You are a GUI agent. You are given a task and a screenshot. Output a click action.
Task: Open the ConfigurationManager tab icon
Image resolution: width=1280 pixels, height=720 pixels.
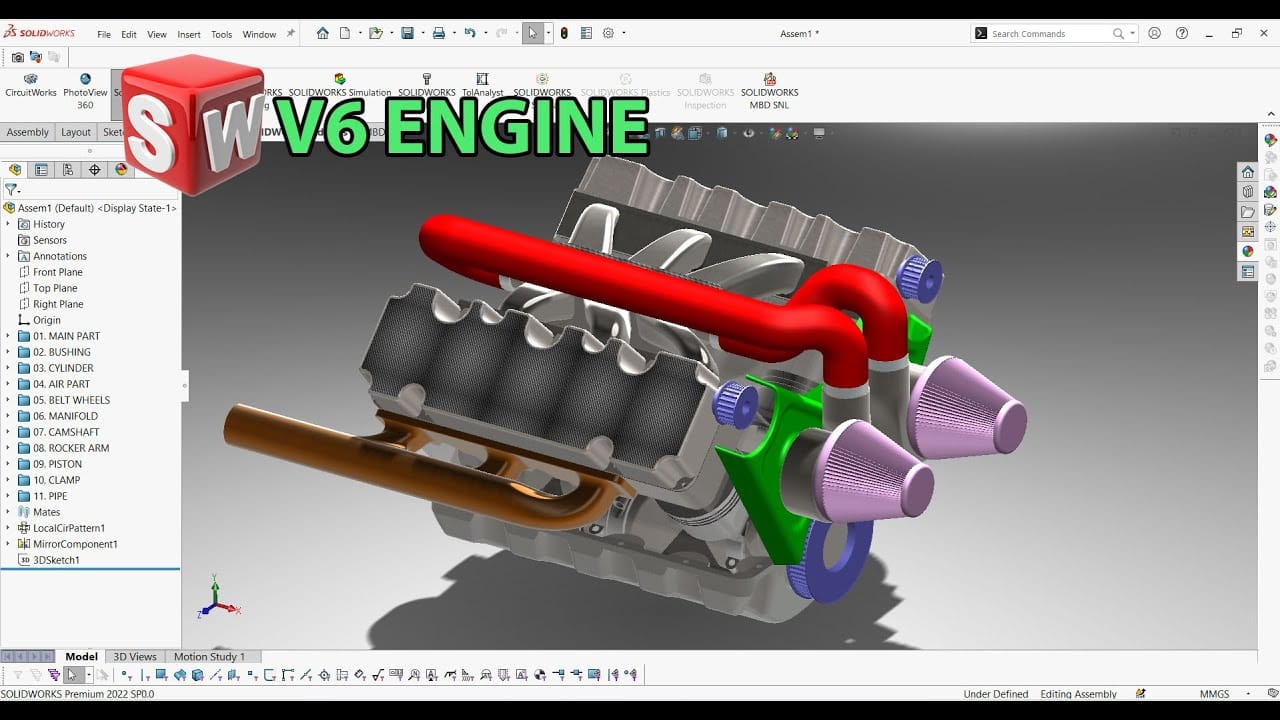coord(68,170)
